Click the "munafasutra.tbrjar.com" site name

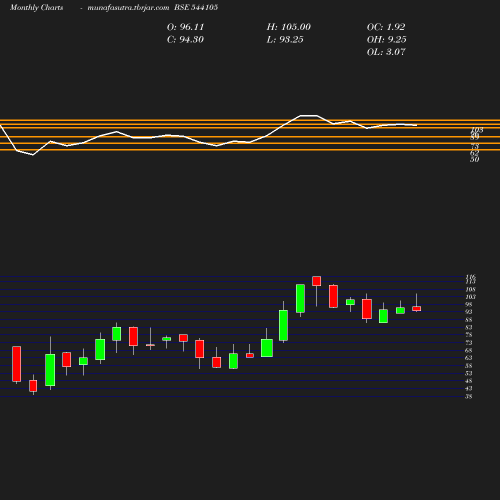(128, 7)
